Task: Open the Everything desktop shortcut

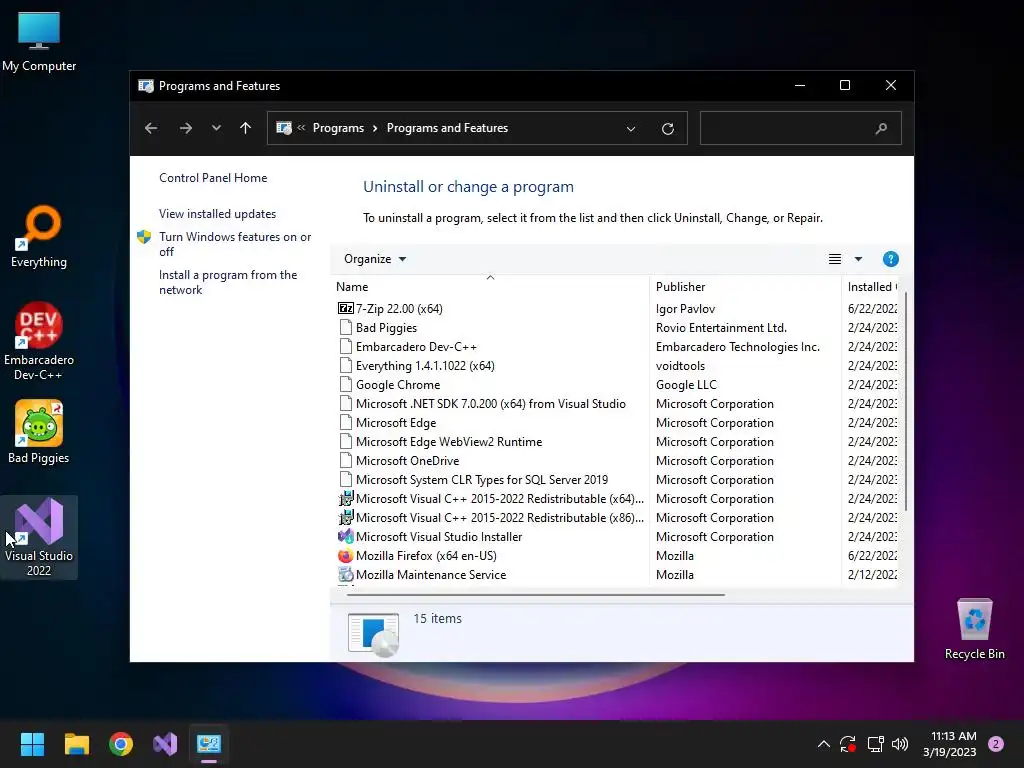Action: [39, 236]
